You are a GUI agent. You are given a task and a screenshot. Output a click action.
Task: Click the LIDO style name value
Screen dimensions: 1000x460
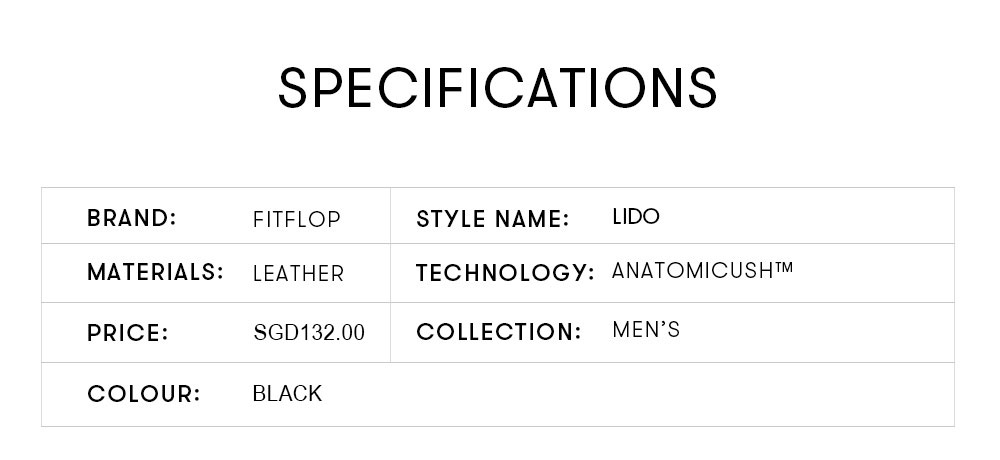click(x=636, y=217)
